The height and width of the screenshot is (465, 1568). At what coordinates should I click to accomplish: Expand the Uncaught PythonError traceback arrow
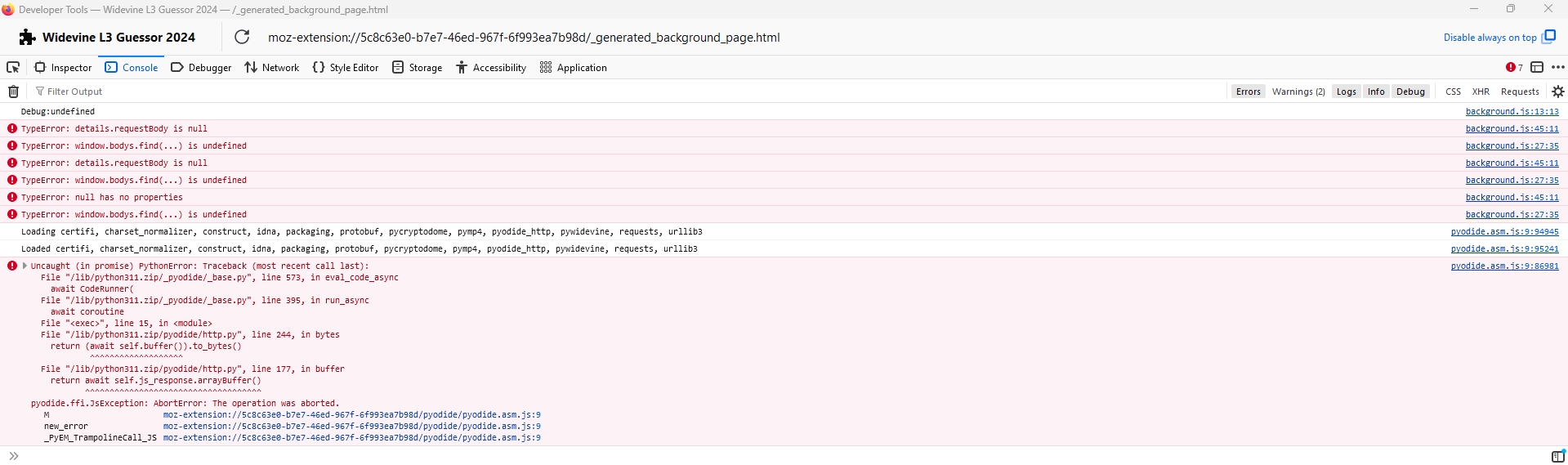(x=25, y=266)
